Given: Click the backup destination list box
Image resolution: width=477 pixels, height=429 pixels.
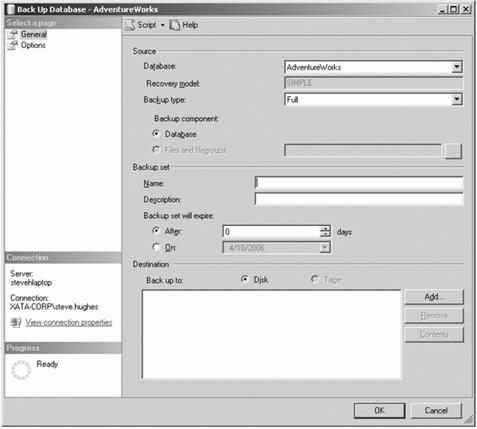Looking at the screenshot, I should click(272, 334).
